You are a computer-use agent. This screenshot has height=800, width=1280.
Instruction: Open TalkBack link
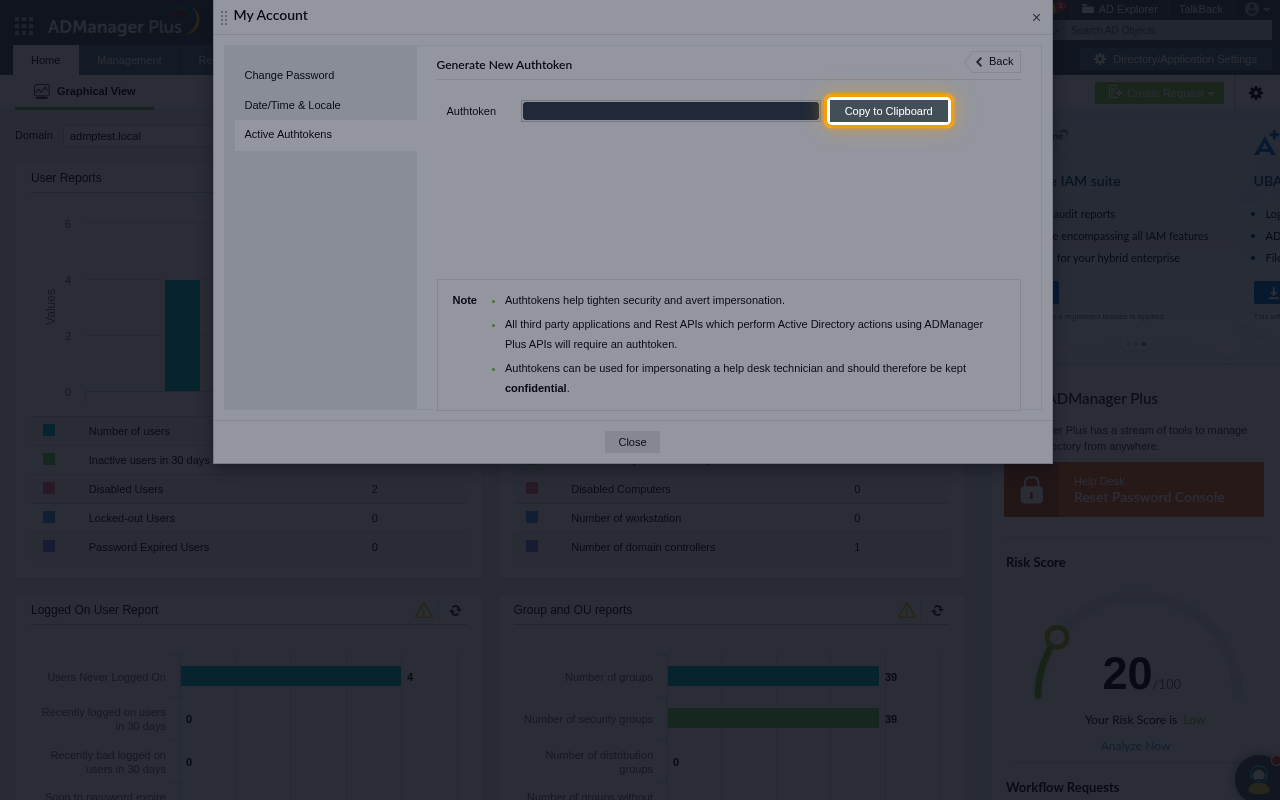1200,9
